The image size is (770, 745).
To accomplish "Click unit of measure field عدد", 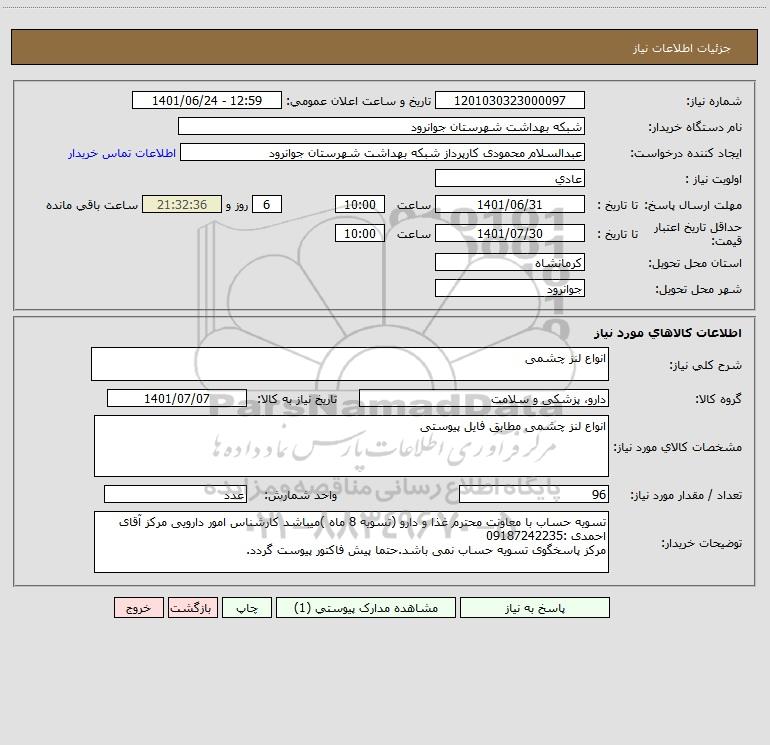I will click(175, 494).
